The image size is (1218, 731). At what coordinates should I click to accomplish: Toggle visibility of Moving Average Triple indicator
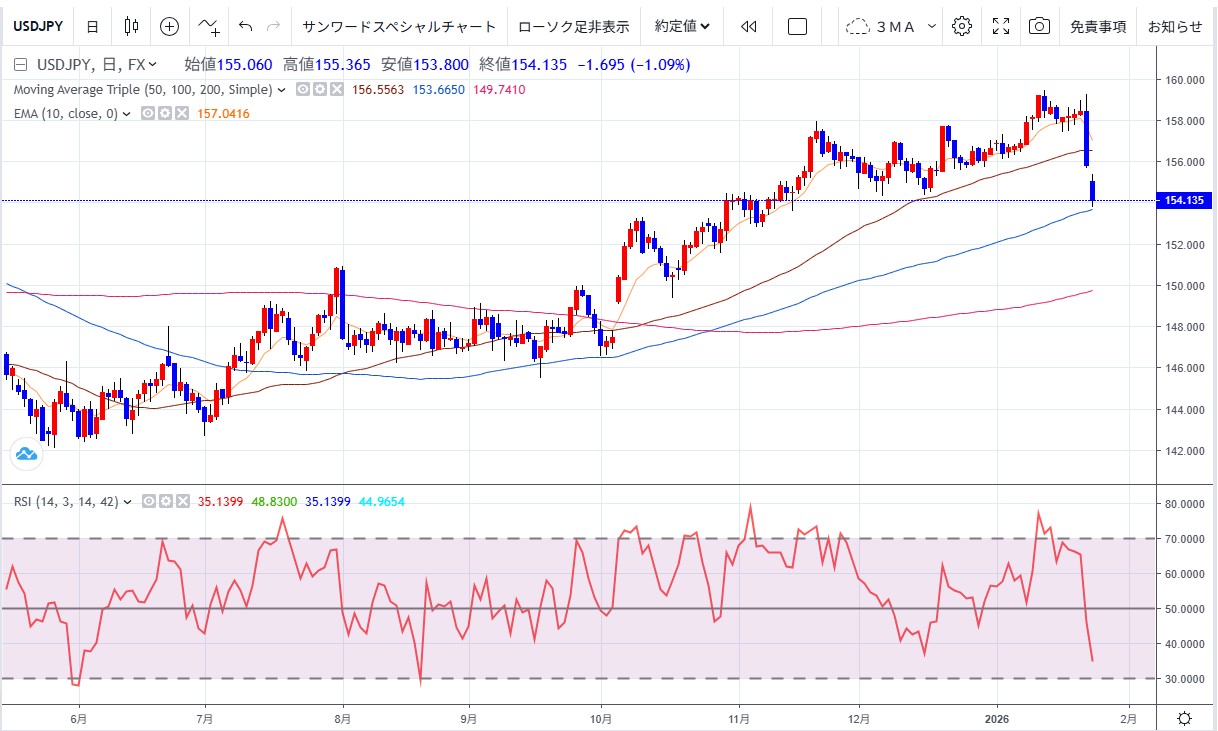(x=302, y=90)
